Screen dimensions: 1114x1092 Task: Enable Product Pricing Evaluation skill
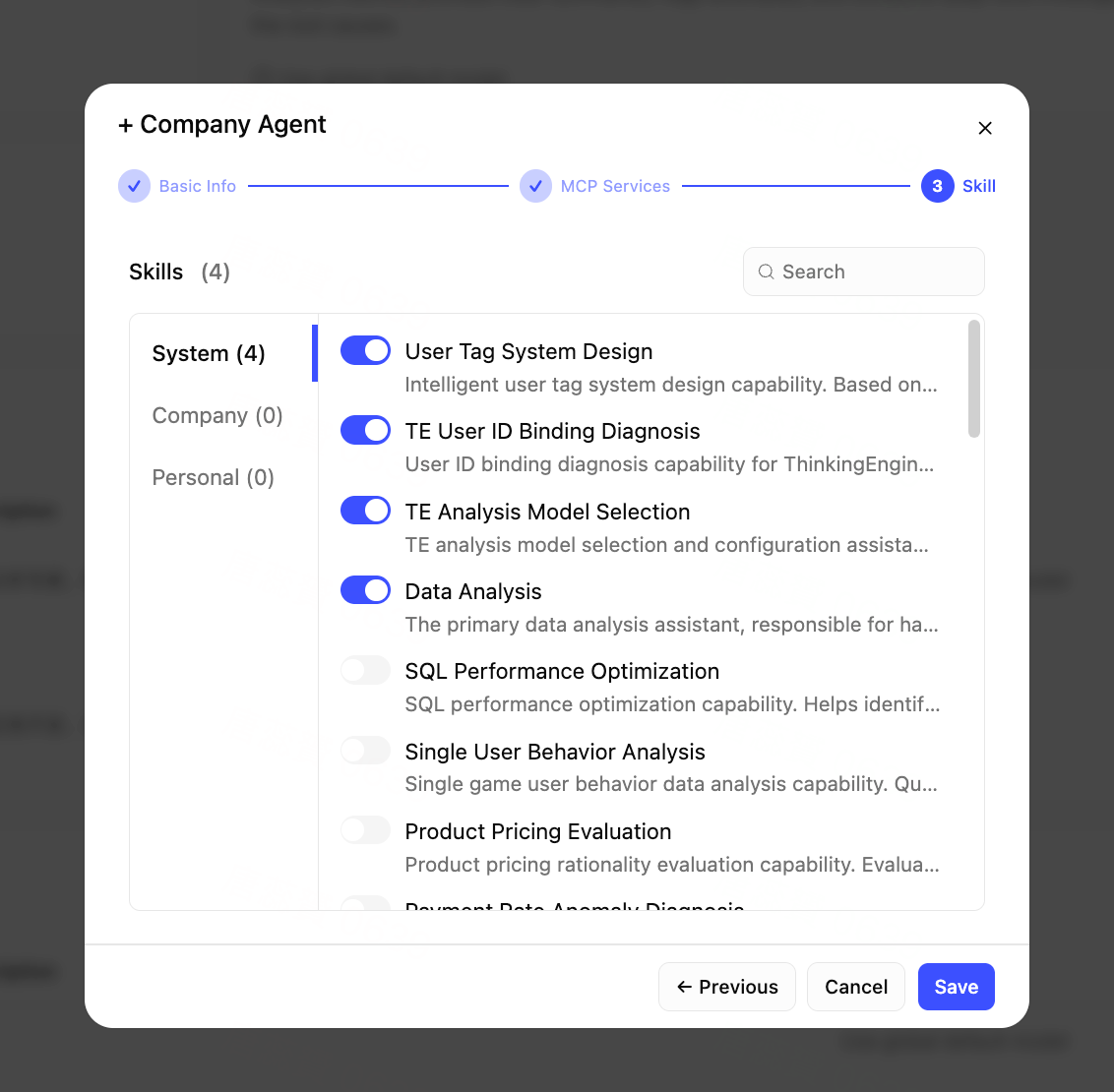365,830
